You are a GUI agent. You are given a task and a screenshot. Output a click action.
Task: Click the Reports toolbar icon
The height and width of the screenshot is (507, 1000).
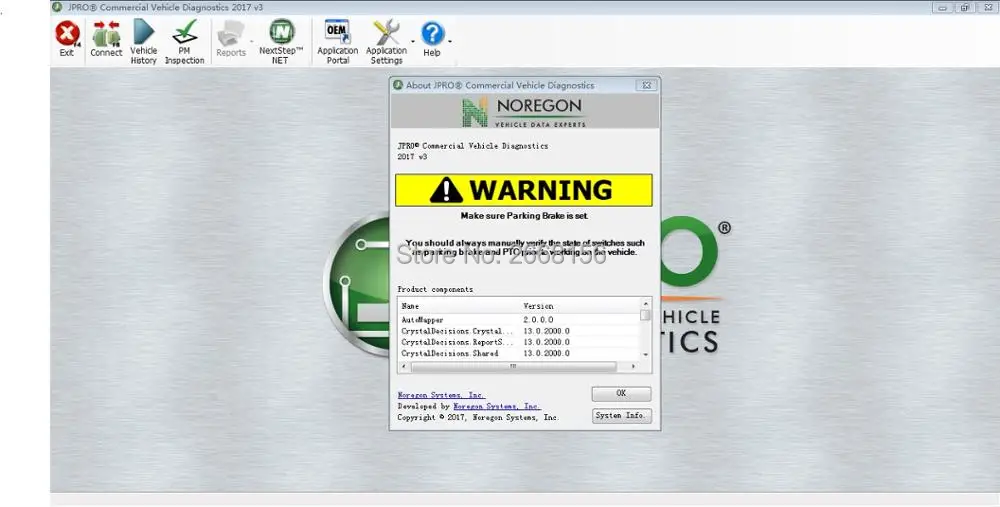(230, 39)
